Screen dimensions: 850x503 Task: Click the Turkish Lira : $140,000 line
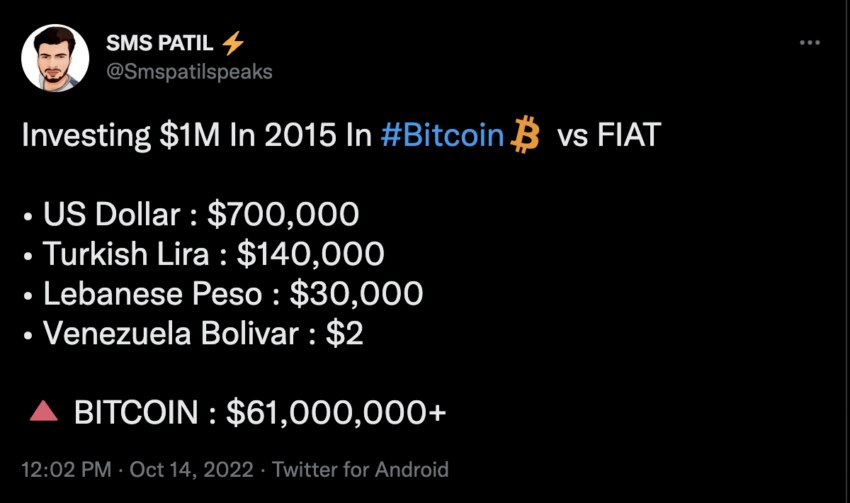tap(213, 254)
